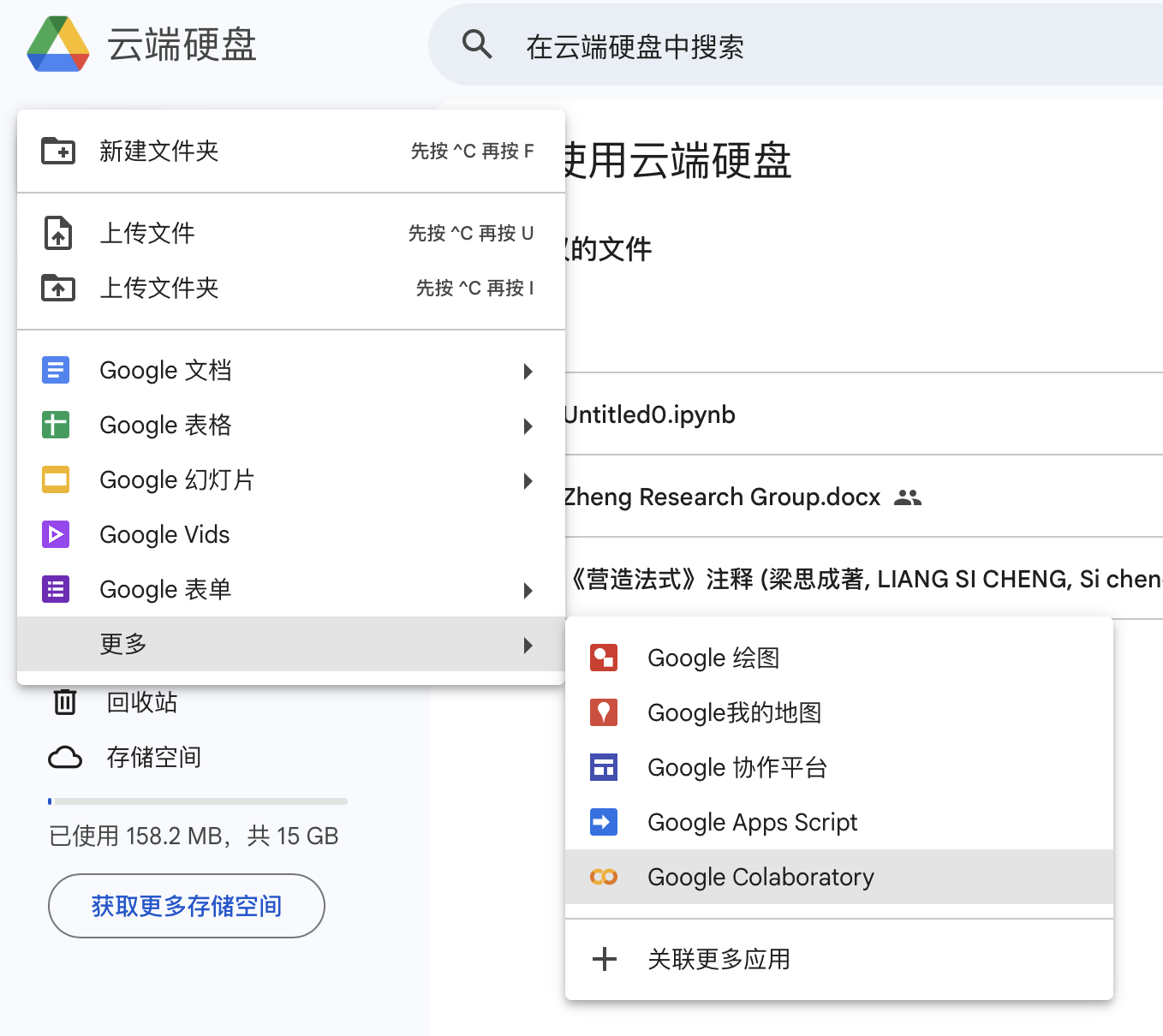Expand the Google Slides submenu arrow

(528, 480)
